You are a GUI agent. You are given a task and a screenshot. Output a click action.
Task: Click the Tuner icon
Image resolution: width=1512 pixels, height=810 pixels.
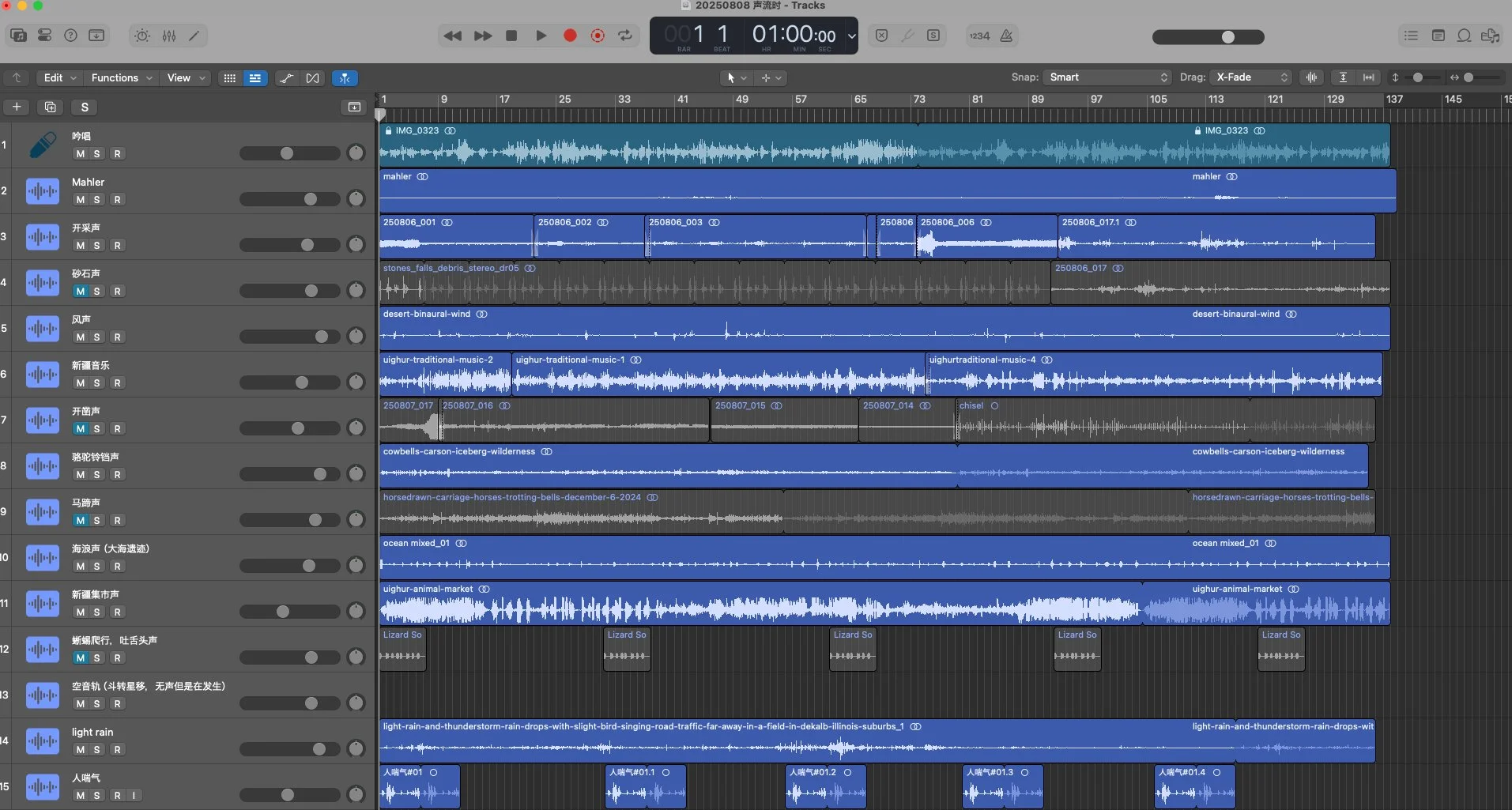tap(907, 36)
